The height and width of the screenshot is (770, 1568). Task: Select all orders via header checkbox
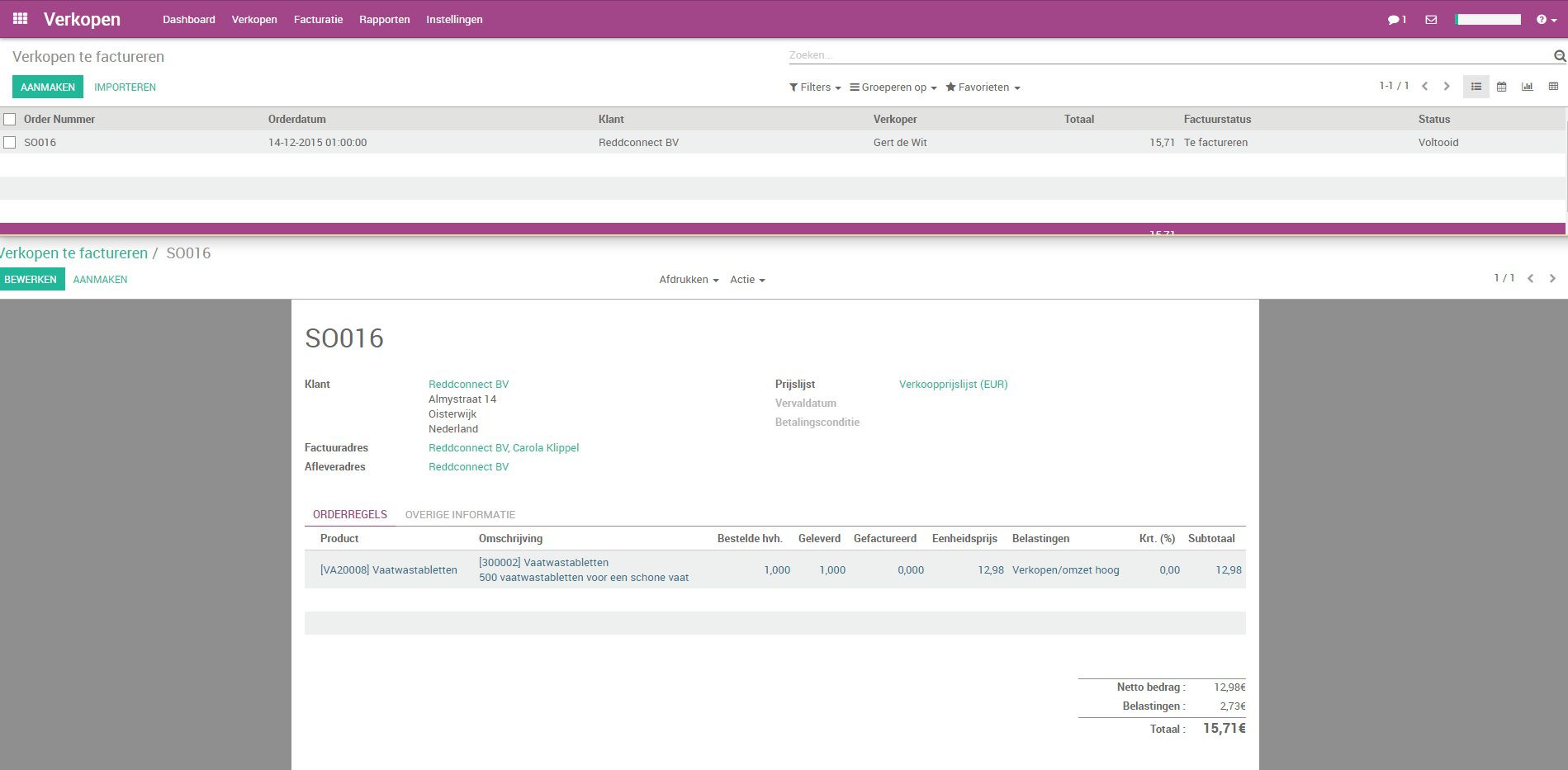9,119
